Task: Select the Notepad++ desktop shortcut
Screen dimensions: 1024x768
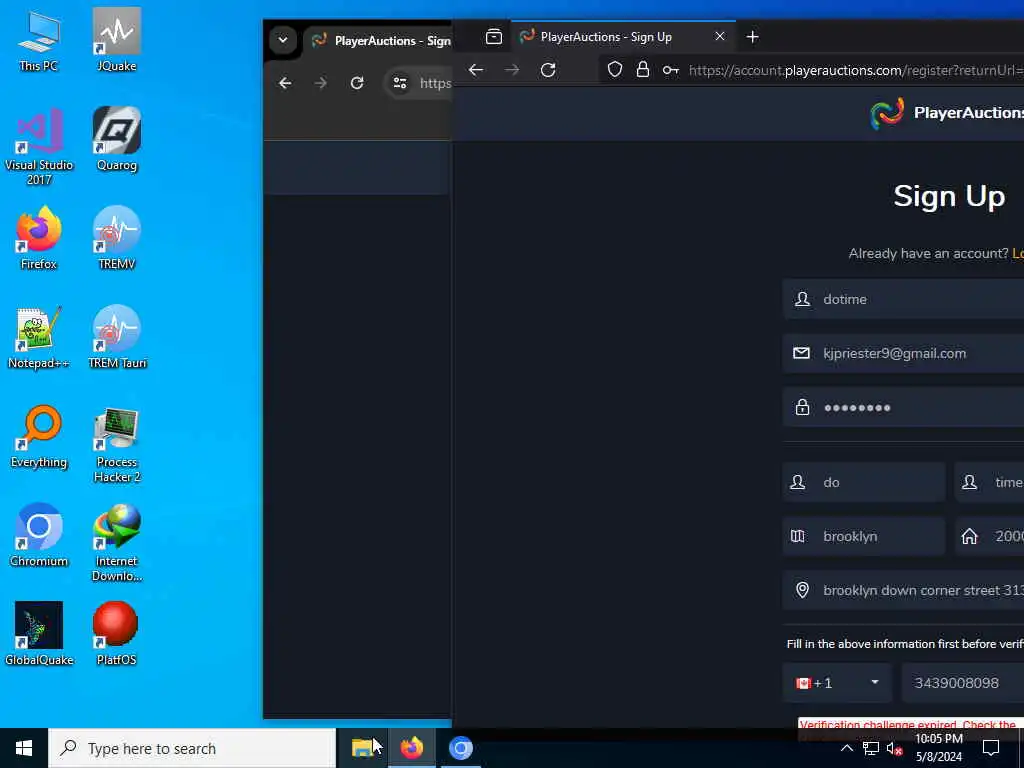Action: [x=39, y=337]
